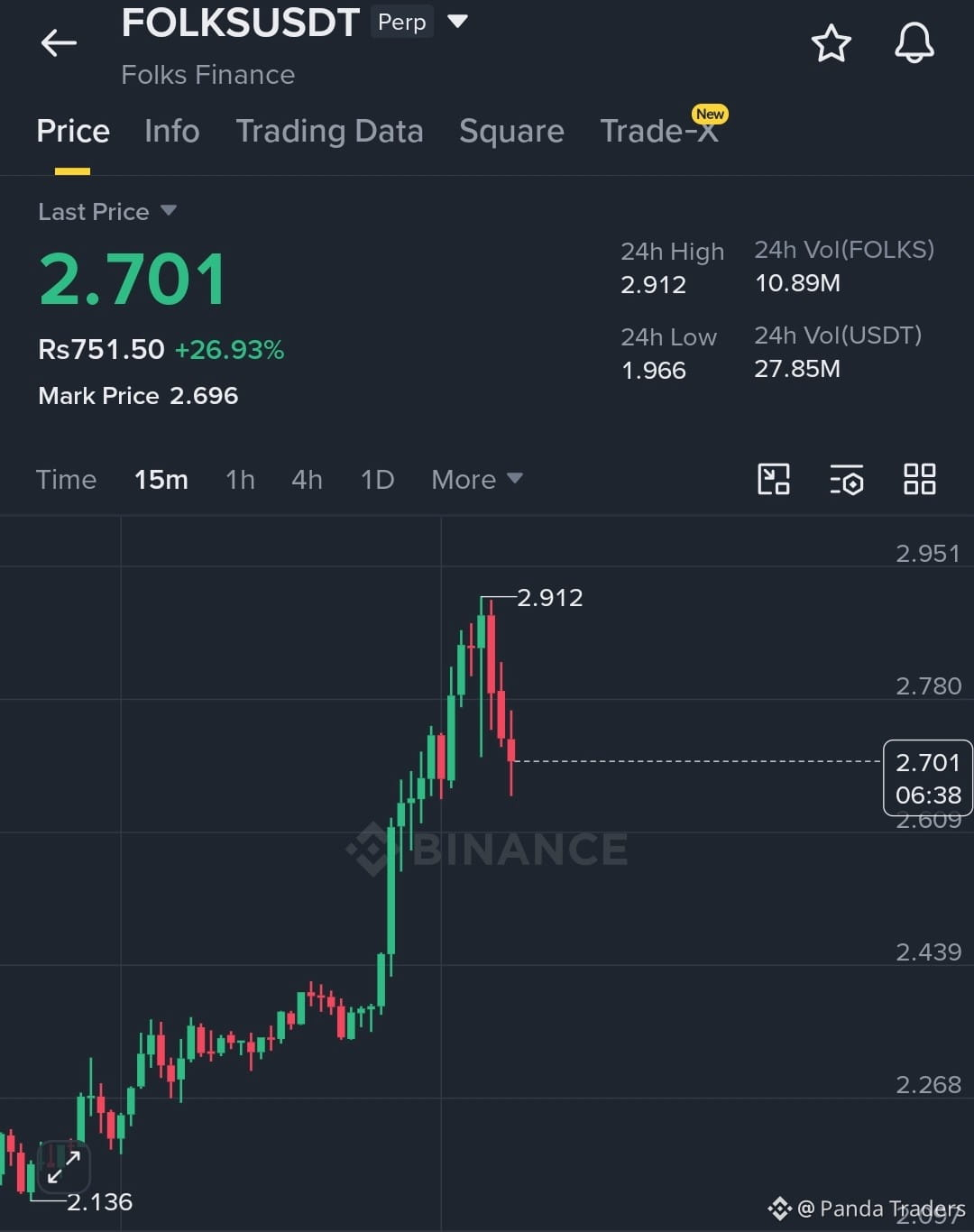Open the FOLKSUSDT pair selector dropdown arrow
Image resolution: width=974 pixels, height=1232 pixels.
pos(457,21)
